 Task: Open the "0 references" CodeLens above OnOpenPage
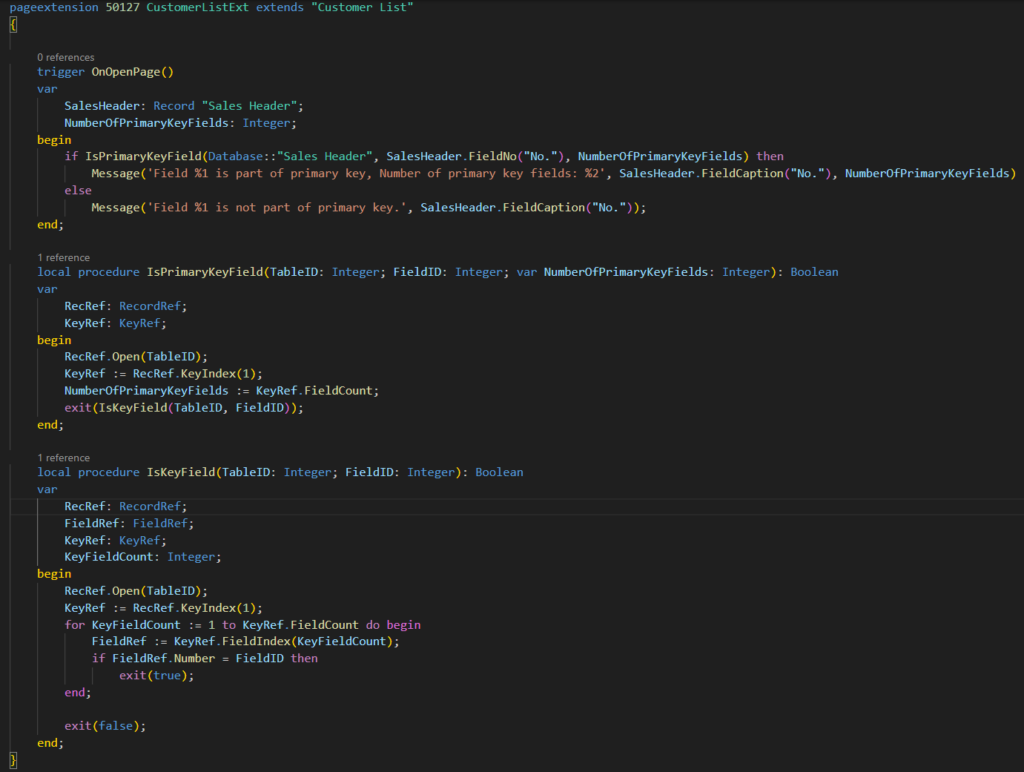pyautogui.click(x=65, y=57)
